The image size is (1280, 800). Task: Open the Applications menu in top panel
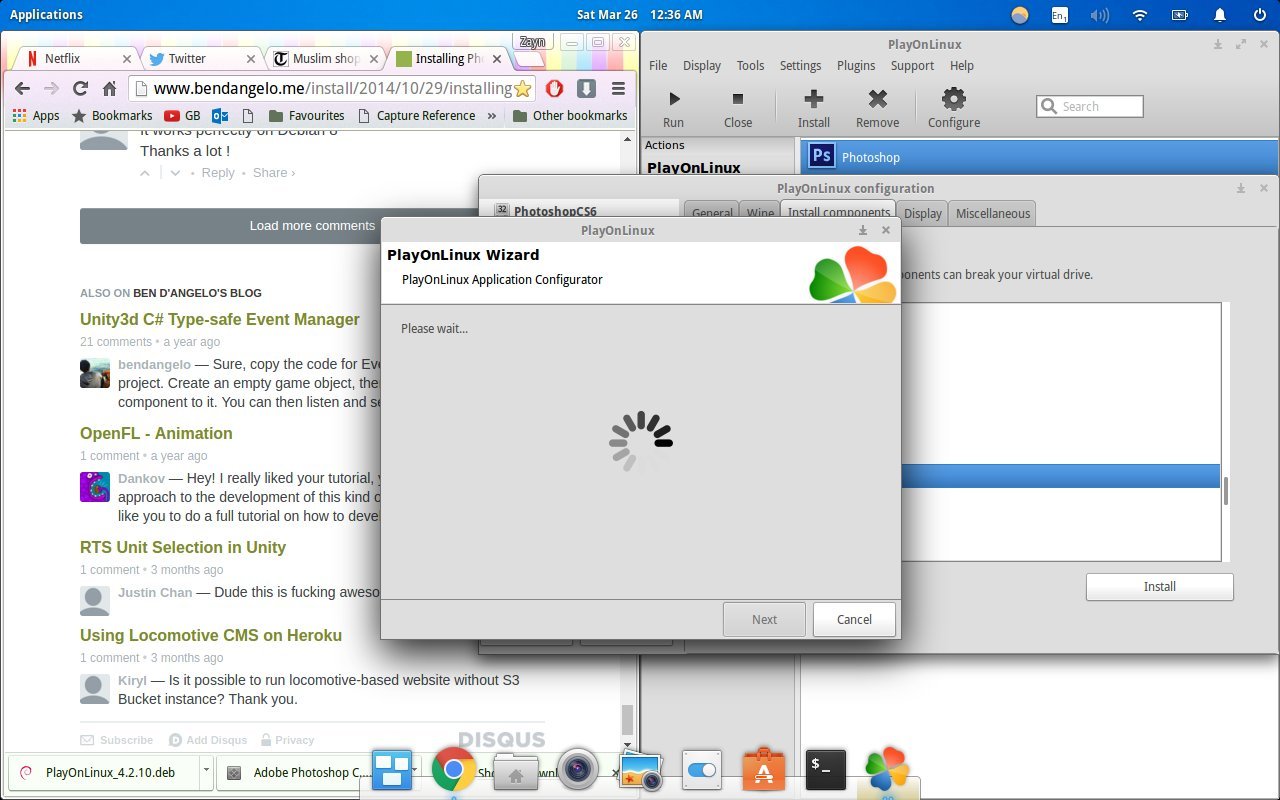[46, 15]
